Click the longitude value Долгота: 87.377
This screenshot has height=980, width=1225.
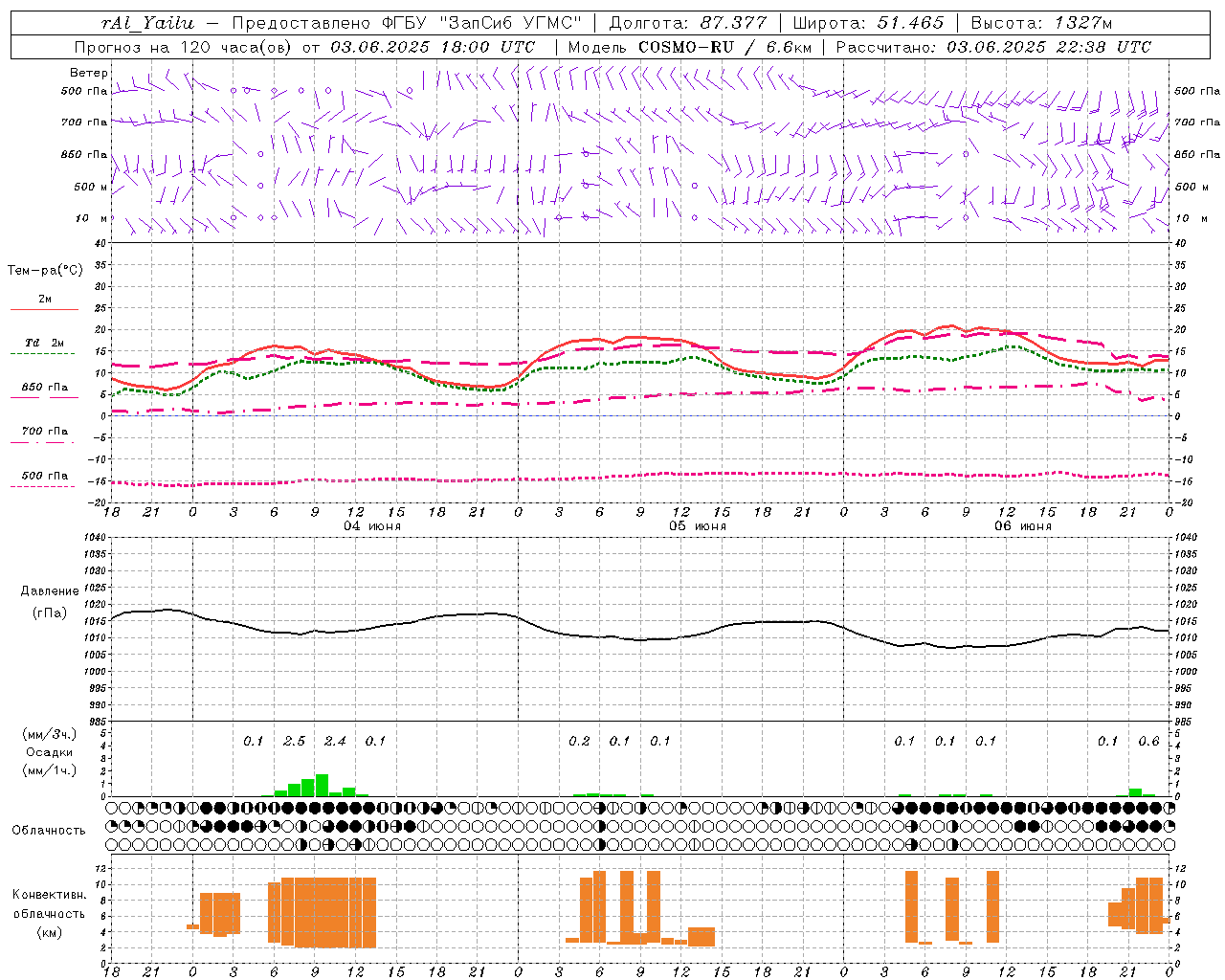tap(687, 23)
